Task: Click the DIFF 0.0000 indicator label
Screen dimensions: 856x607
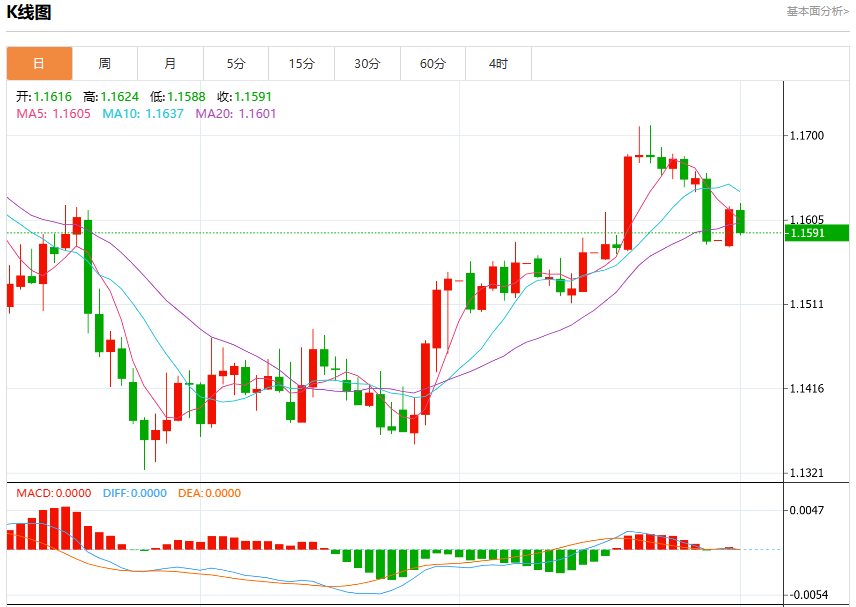Action: 134,493
